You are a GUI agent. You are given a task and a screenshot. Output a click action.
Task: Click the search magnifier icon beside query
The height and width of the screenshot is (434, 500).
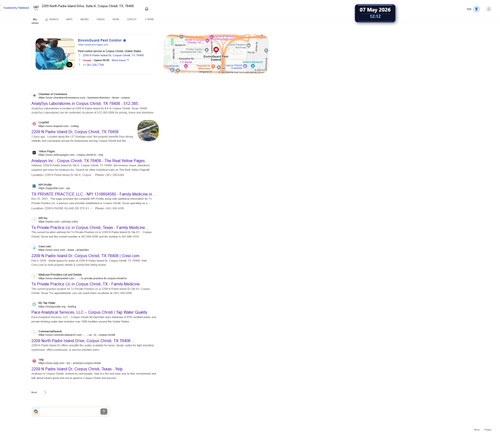click(36, 7)
